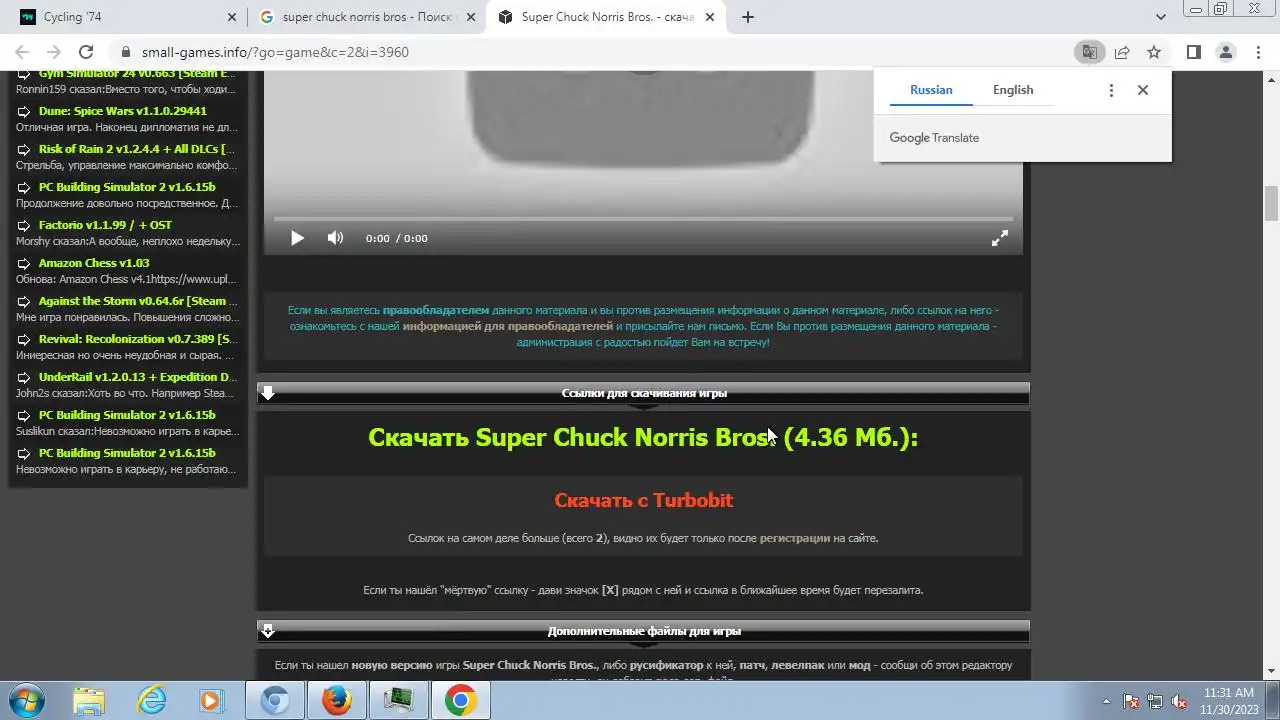
Task: Click the video progress bar
Action: [x=643, y=218]
